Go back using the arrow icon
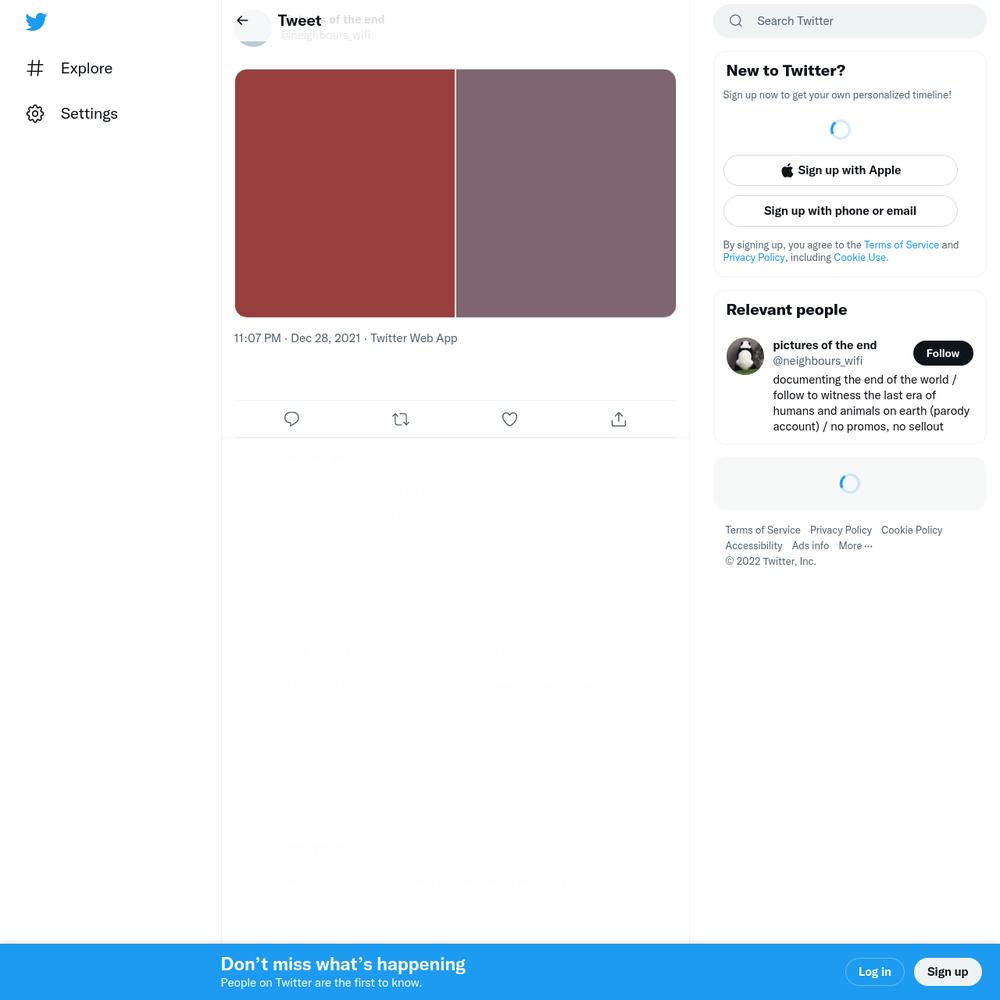1000x1000 pixels. tap(242, 20)
